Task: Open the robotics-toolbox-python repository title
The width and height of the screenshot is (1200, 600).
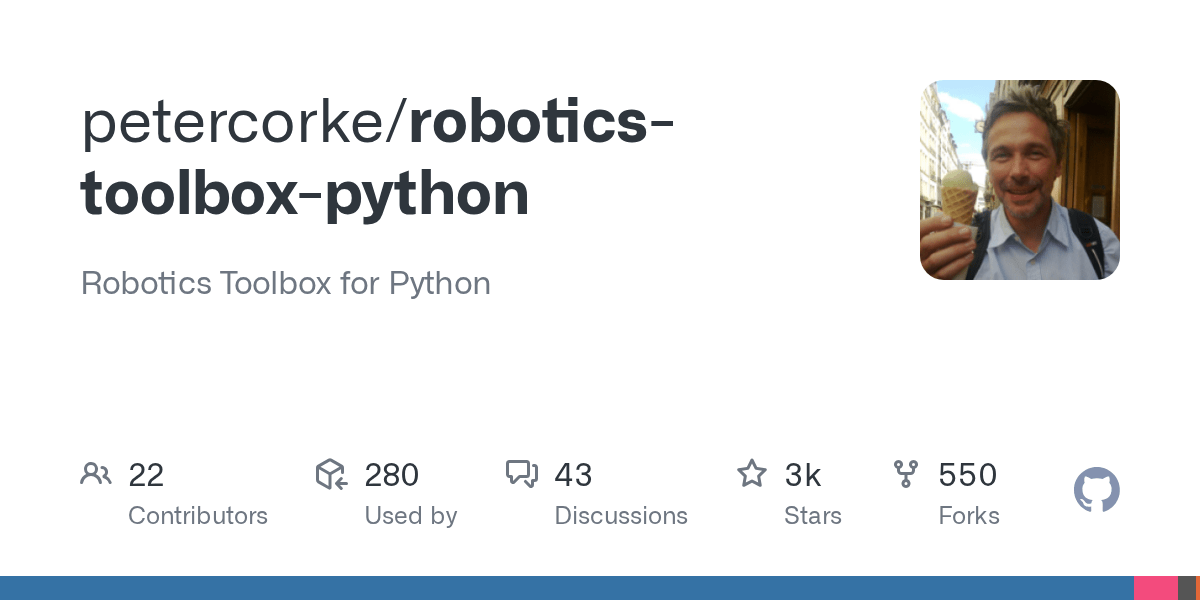Action: pyautogui.click(x=377, y=157)
